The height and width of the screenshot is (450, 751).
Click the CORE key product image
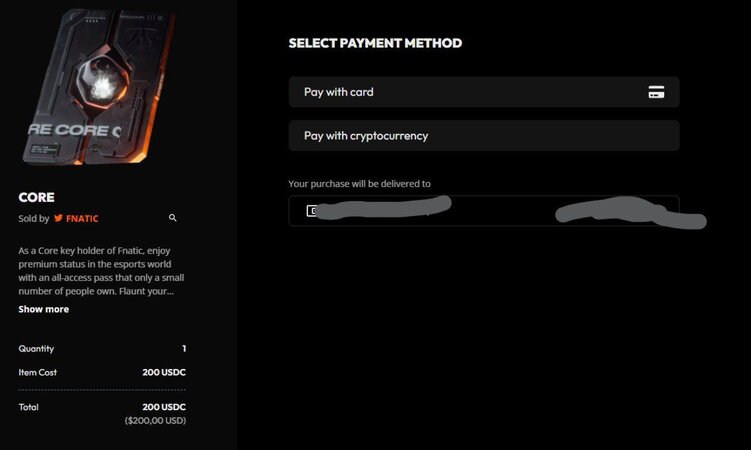(x=99, y=87)
